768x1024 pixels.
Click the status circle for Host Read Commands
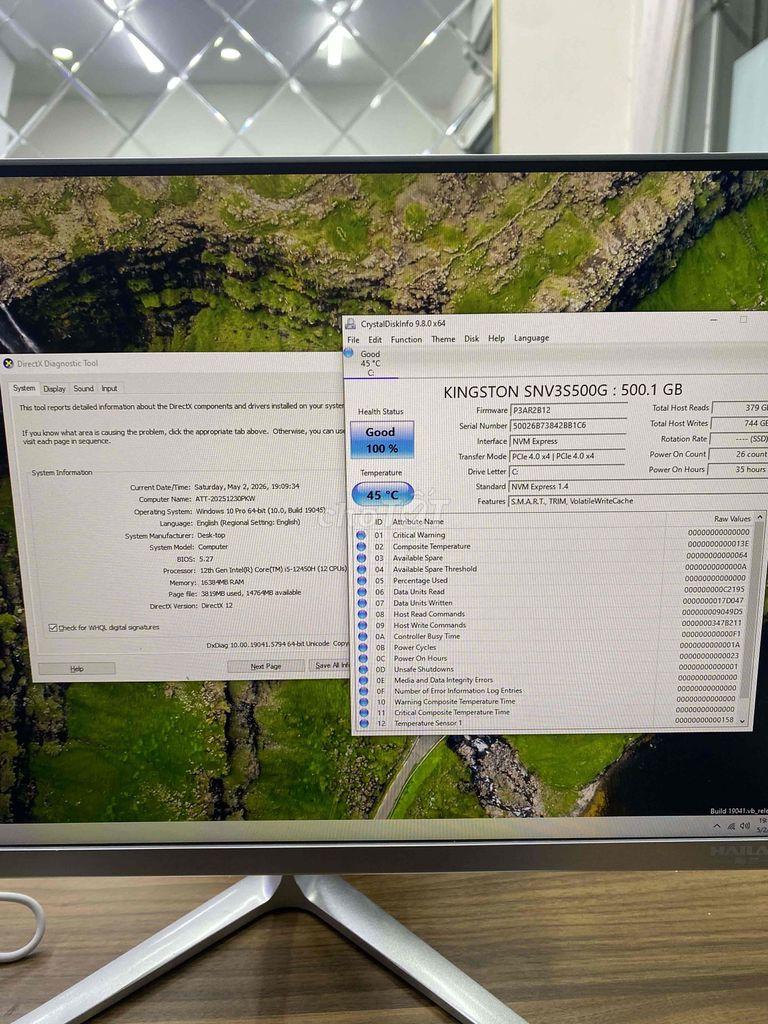pos(362,614)
